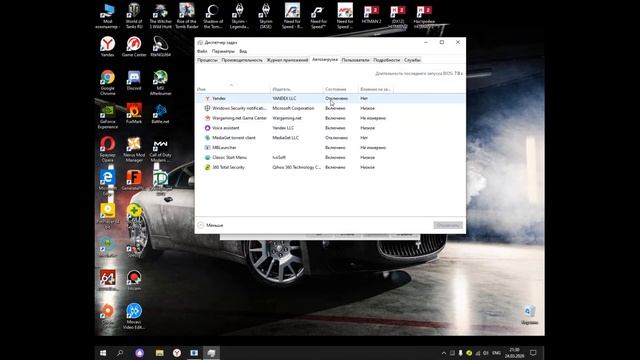Viewport: 640px width, 360px height.
Task: Click the Qihoo 360 Technology publisher cell
Action: coord(296,167)
